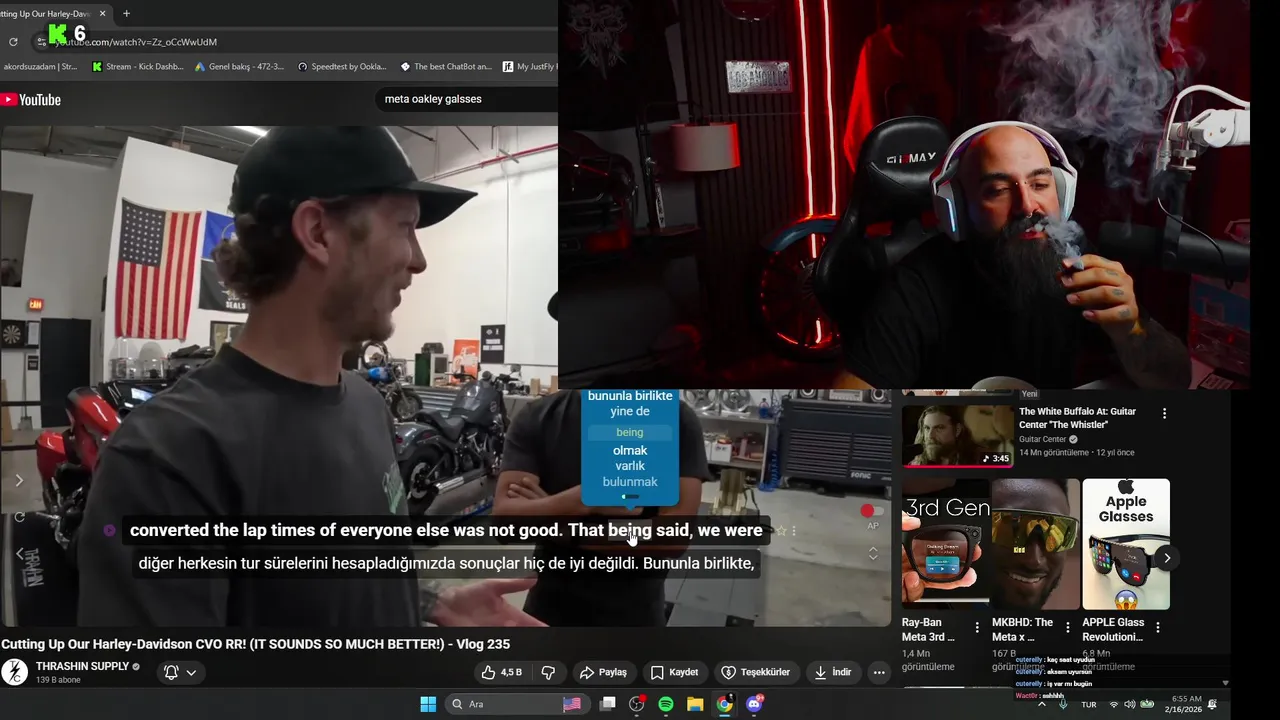Select the 'bulunmak' translation in popup

pyautogui.click(x=630, y=482)
